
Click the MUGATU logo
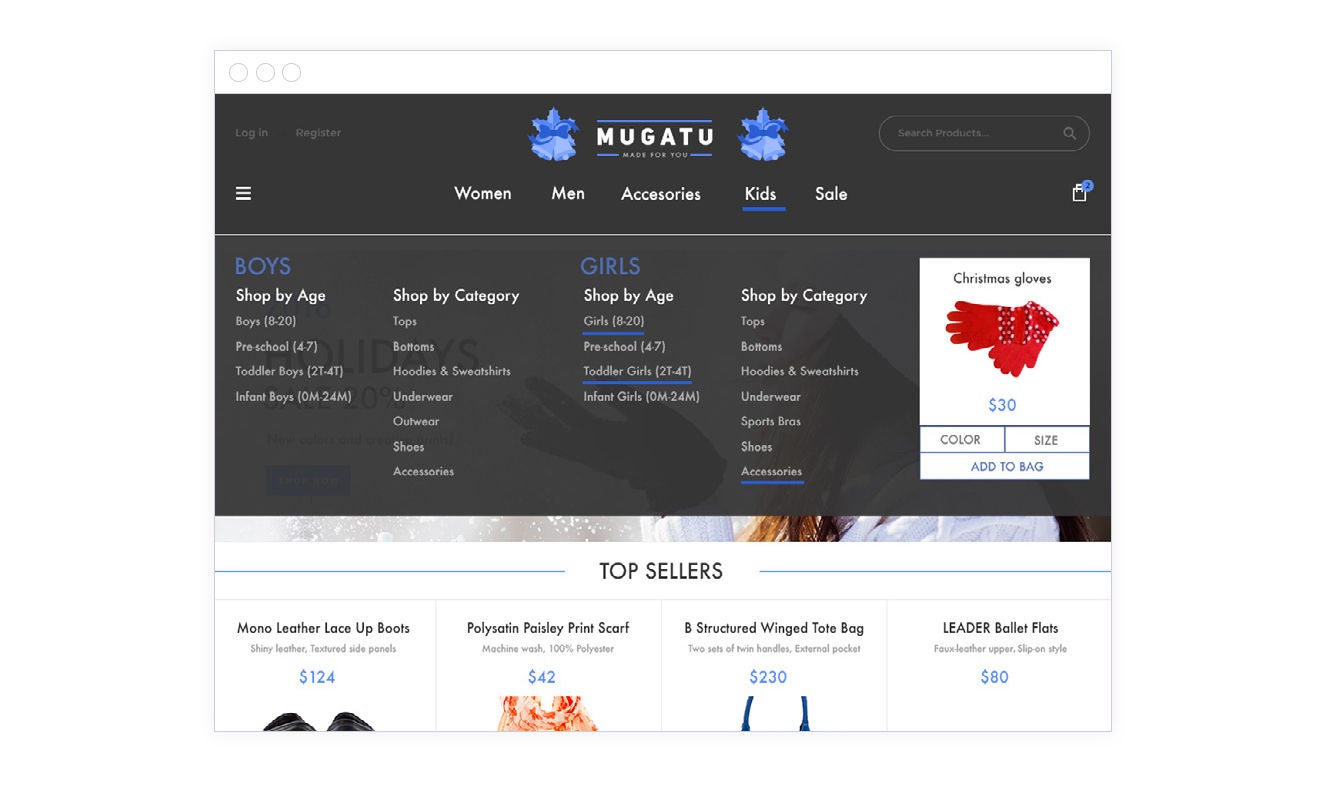click(x=655, y=136)
